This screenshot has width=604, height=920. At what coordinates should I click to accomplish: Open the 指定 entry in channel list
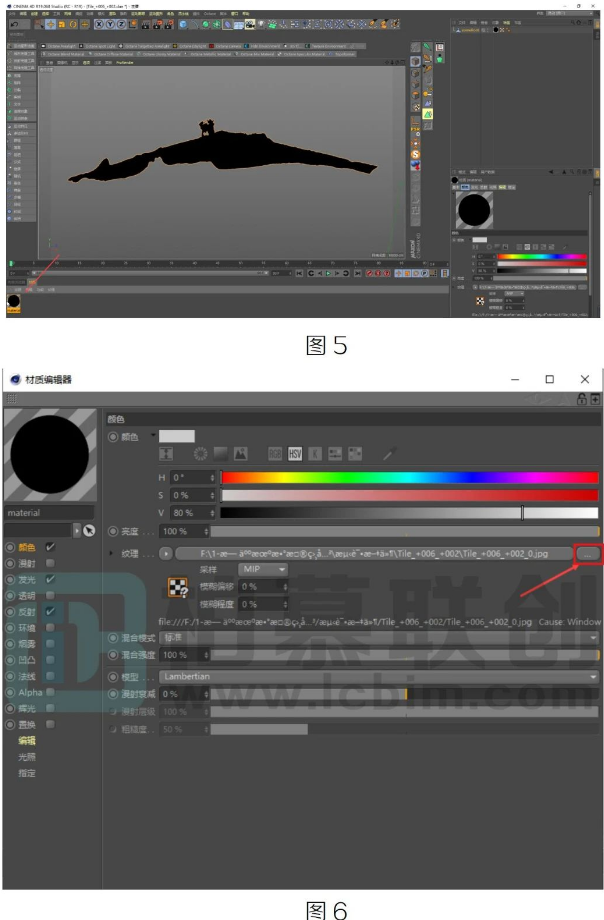click(x=27, y=773)
